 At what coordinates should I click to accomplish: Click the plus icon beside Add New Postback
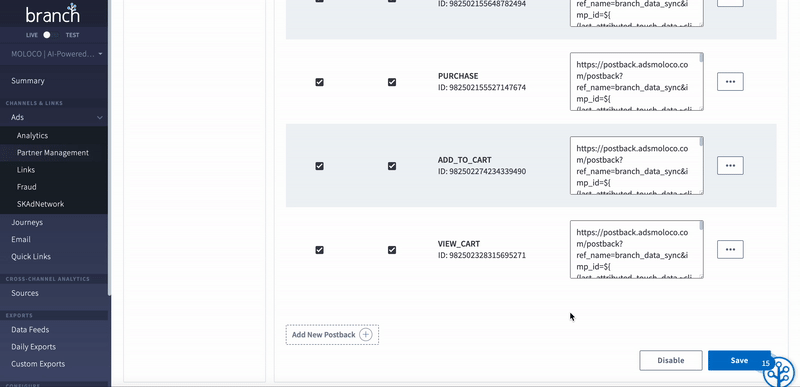[366, 334]
